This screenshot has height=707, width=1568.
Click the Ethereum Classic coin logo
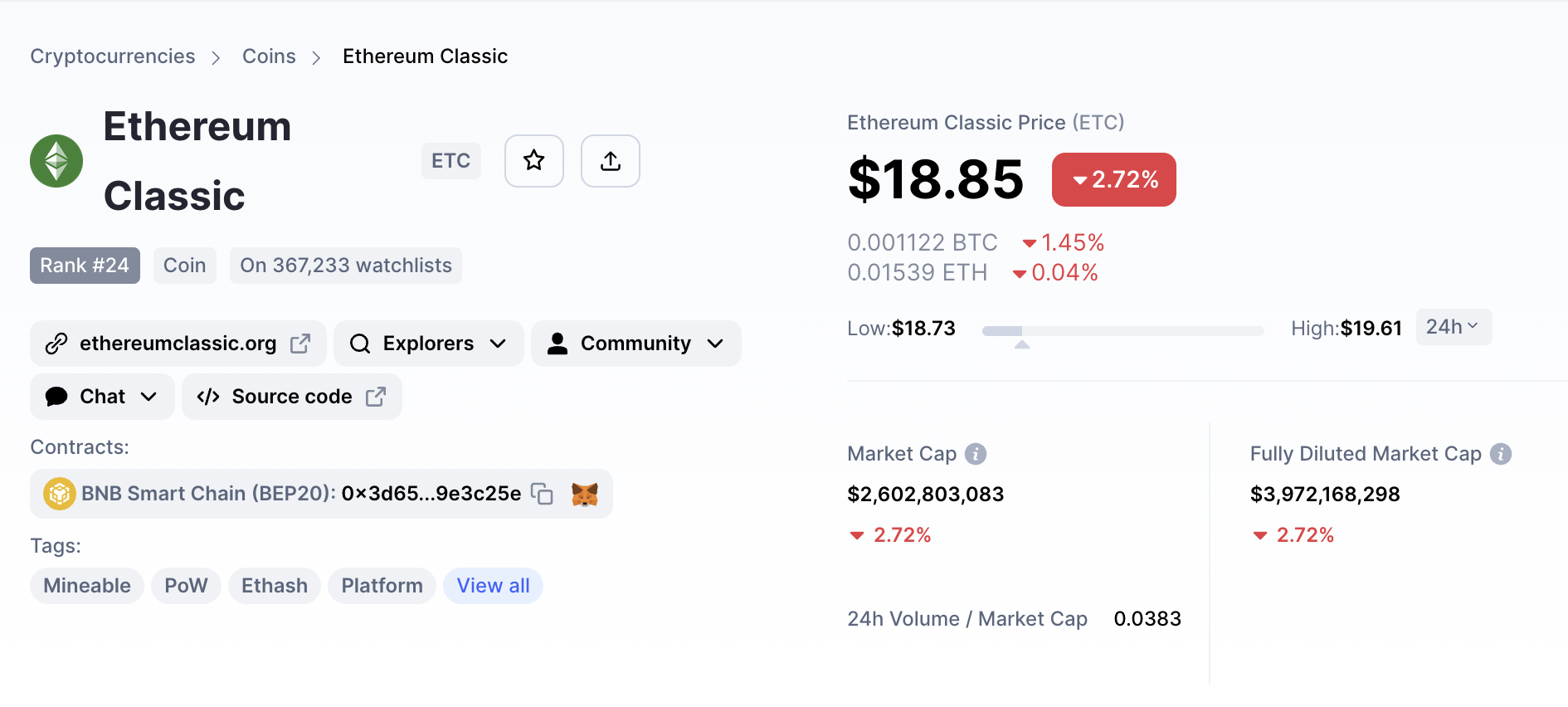[x=56, y=161]
